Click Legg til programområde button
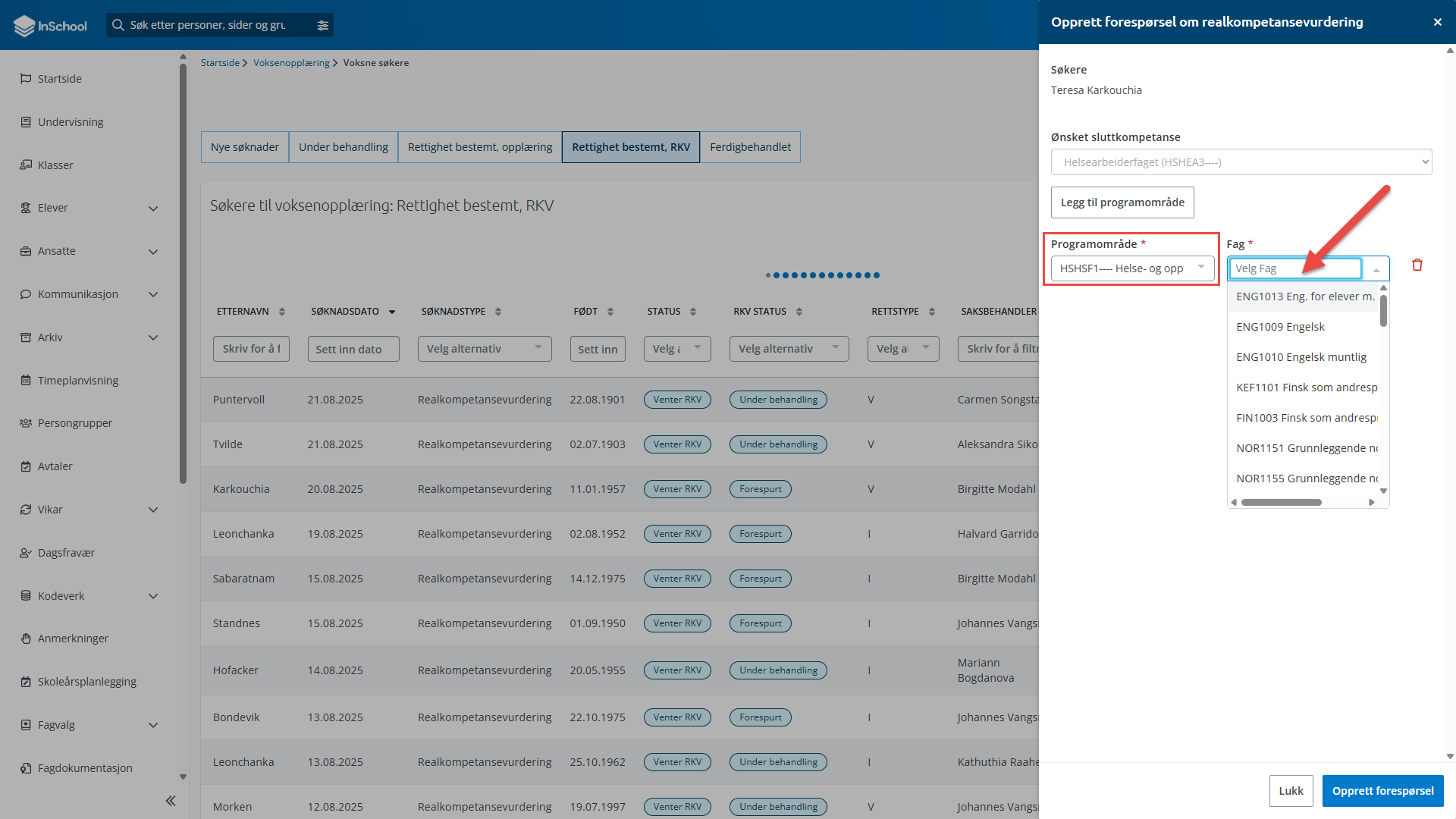Screen dimensions: 1456x819 tap(1122, 202)
